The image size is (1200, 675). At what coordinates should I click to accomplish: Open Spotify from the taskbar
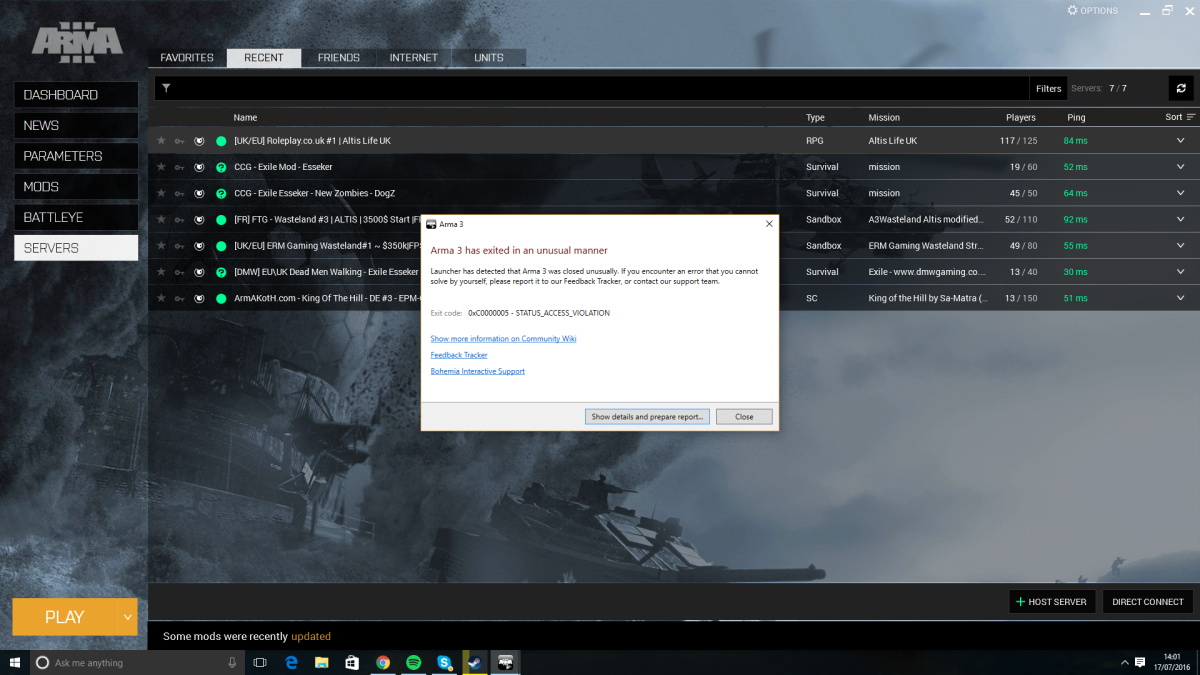(413, 662)
